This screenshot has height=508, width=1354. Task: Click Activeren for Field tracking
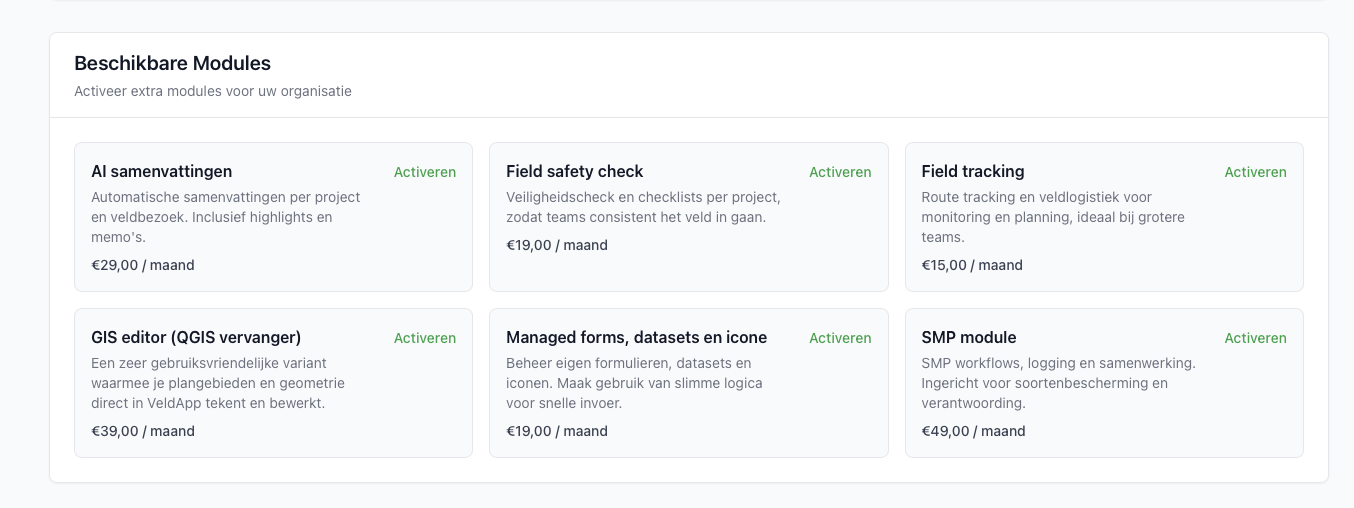1255,172
